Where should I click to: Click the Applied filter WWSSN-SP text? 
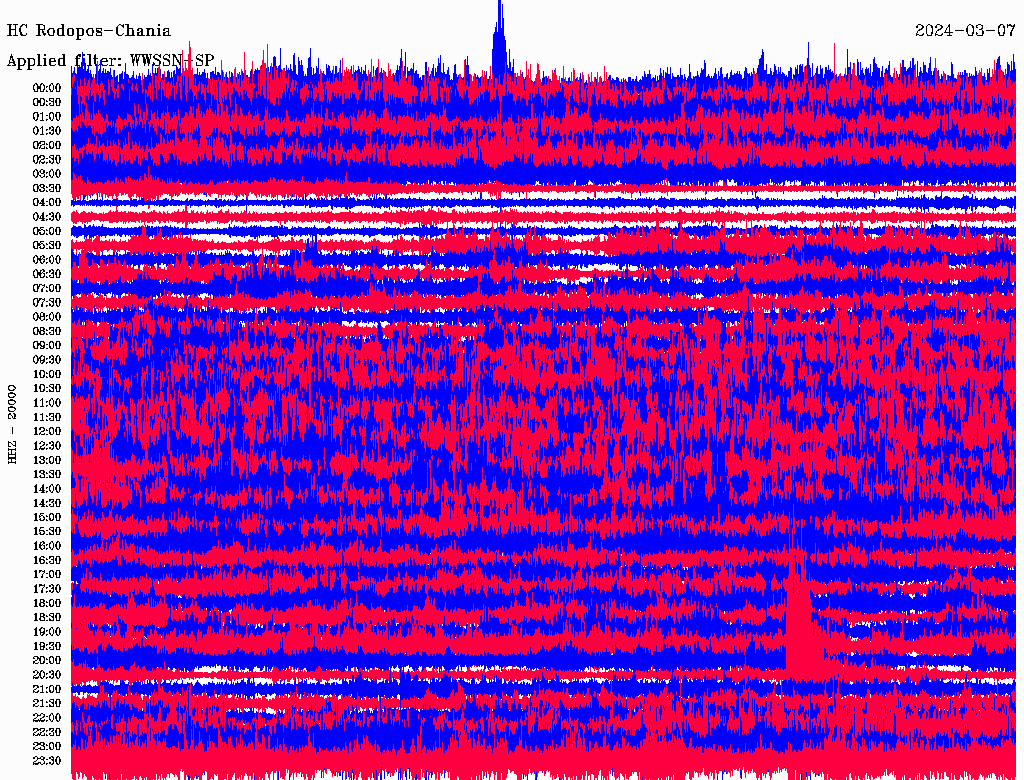pyautogui.click(x=110, y=60)
